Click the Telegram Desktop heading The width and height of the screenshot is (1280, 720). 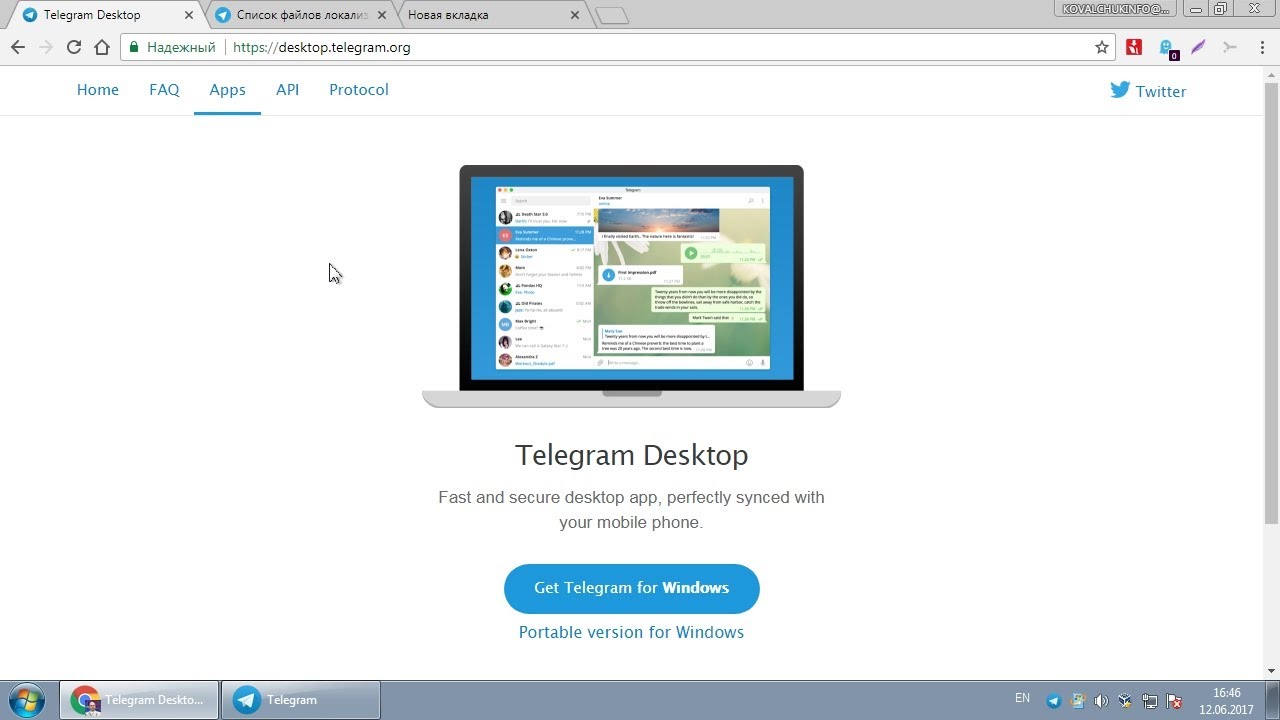[632, 455]
